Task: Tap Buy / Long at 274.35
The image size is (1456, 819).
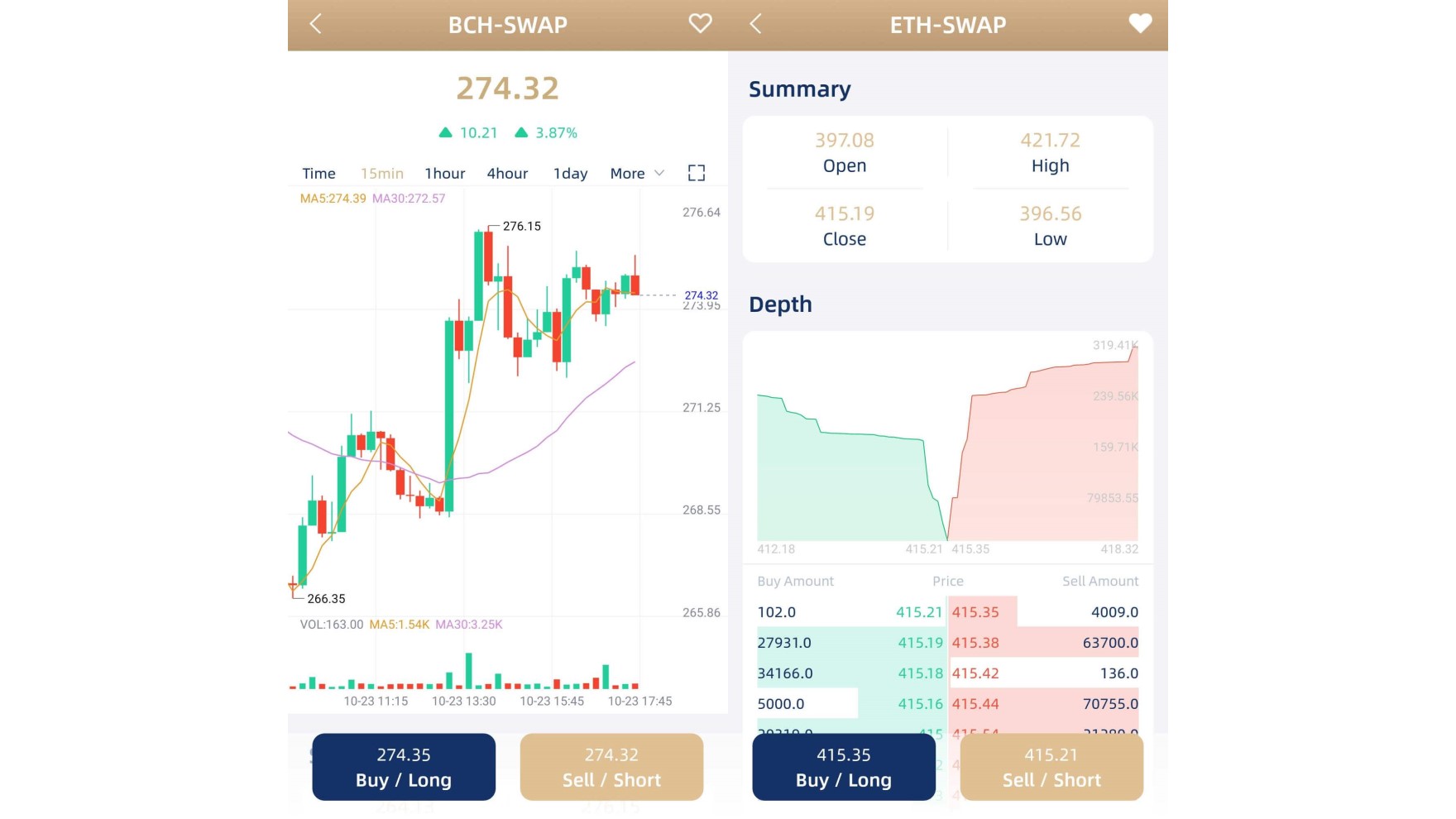Action: (404, 767)
